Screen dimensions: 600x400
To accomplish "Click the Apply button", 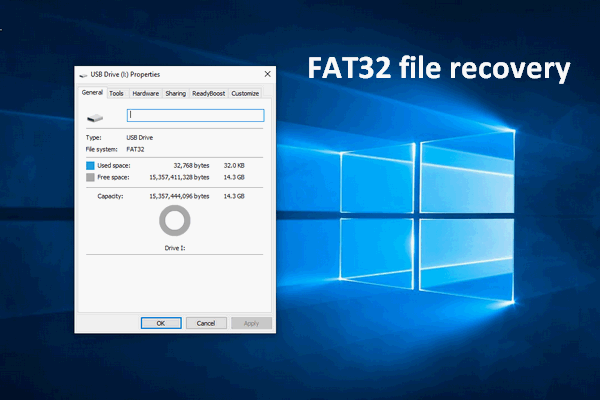I will 251,323.
